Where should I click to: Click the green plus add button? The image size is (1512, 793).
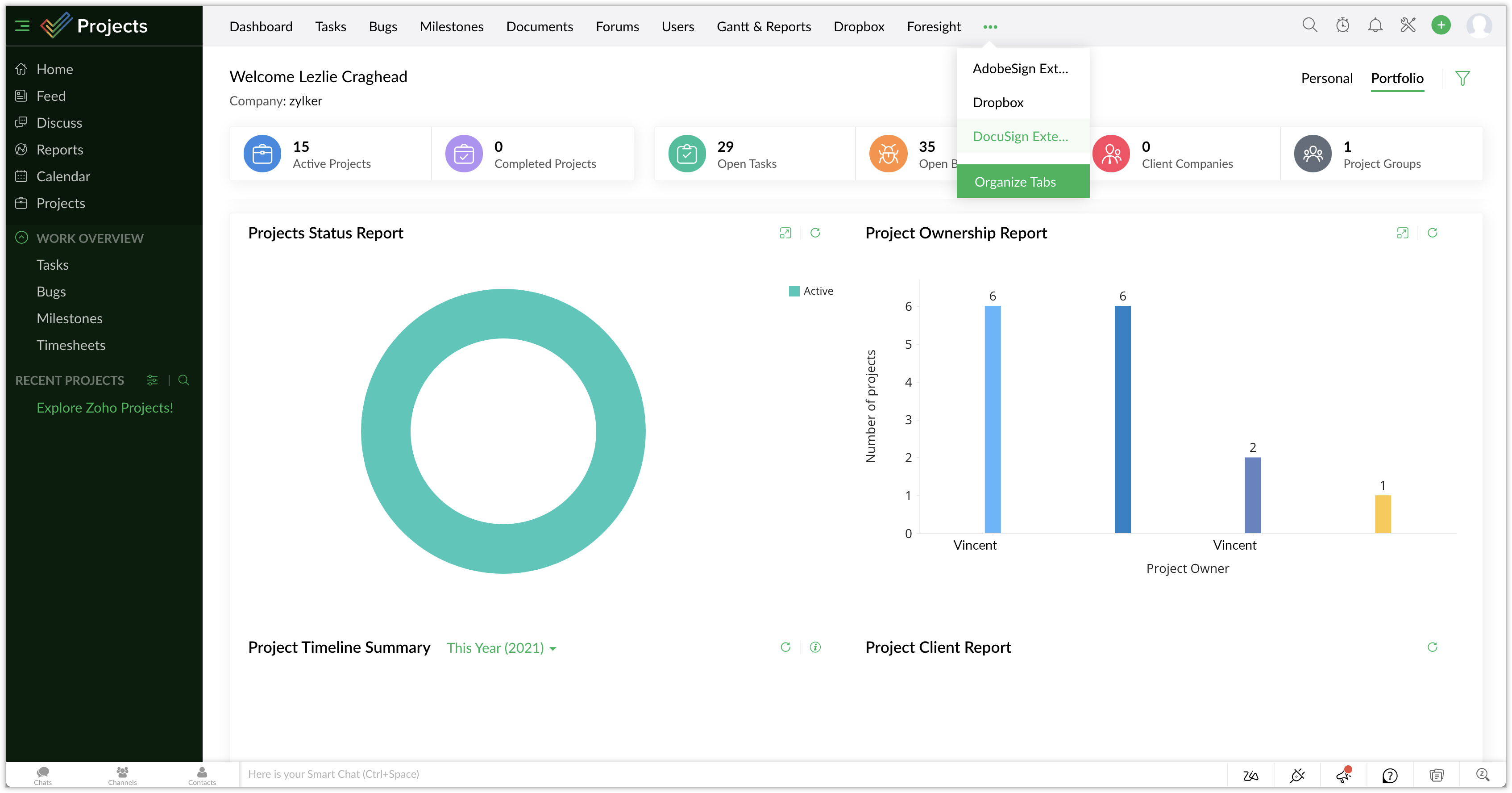coord(1441,25)
